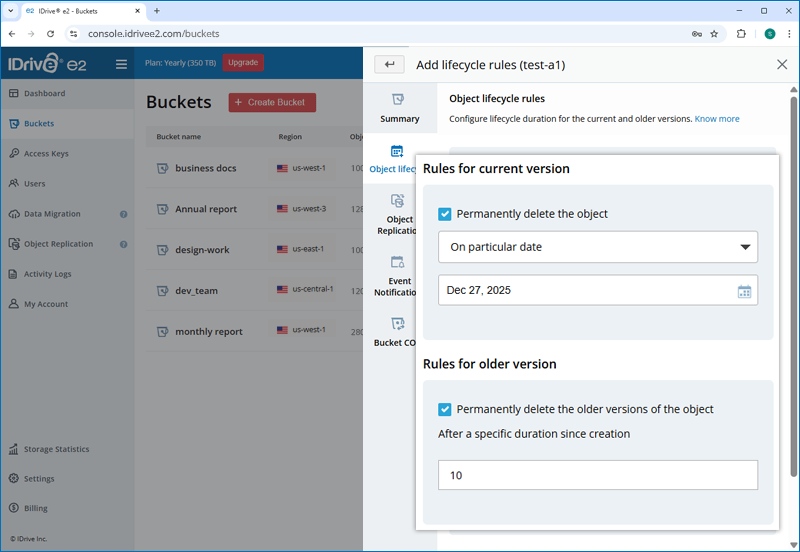Open the Summary tab icon

click(x=399, y=100)
